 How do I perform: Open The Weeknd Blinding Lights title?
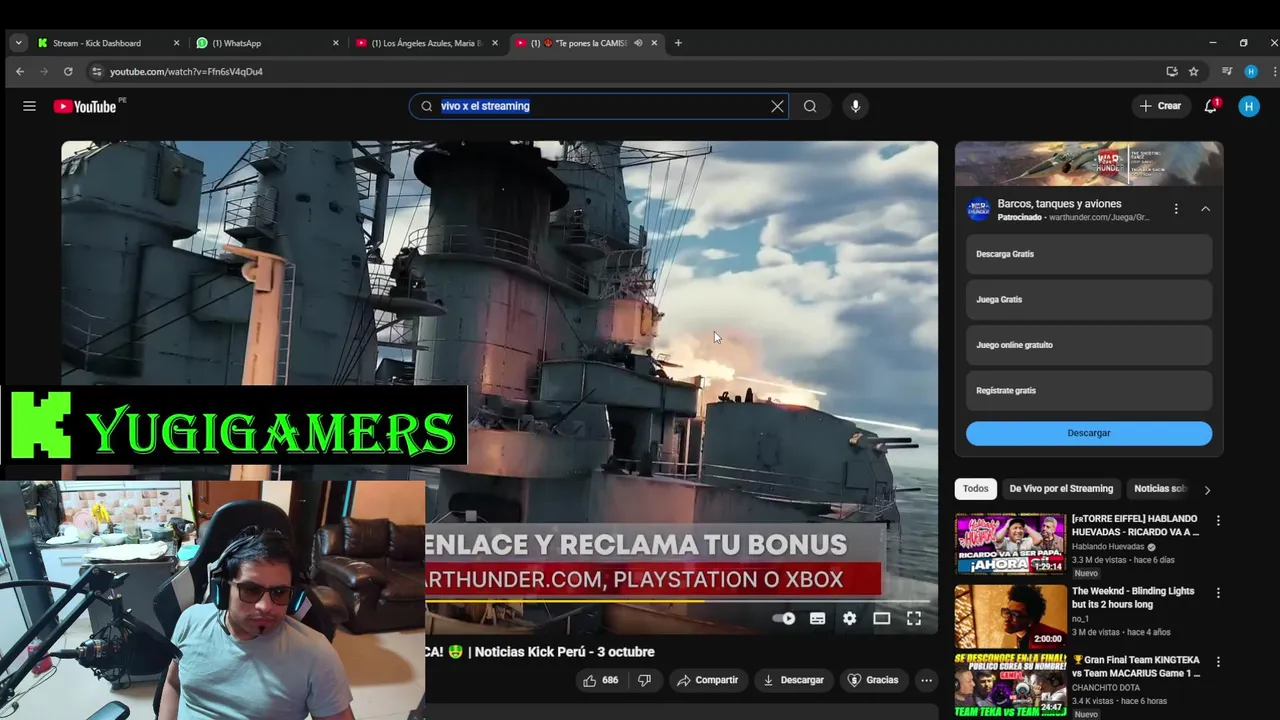(x=1133, y=598)
